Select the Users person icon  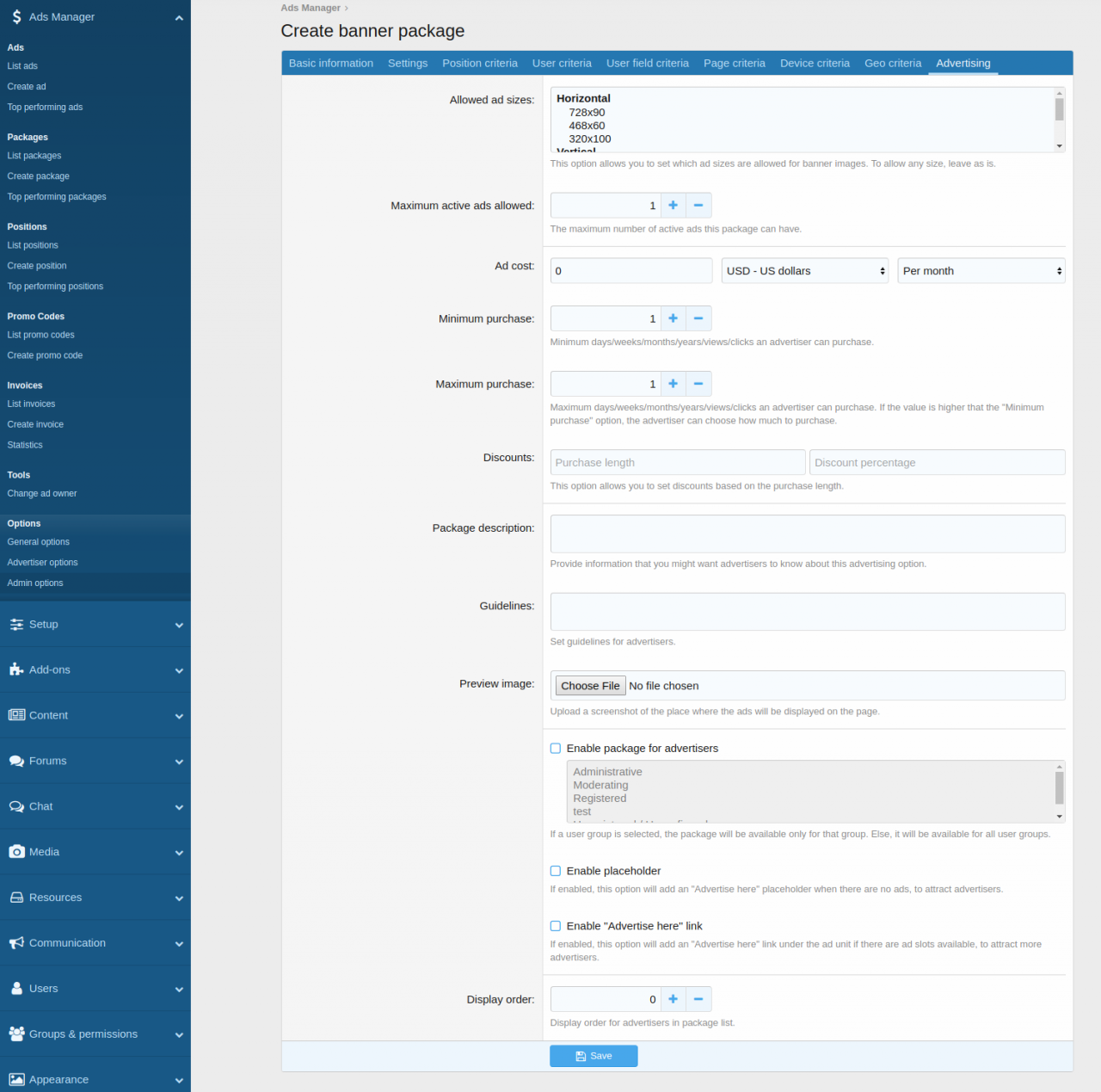16,988
